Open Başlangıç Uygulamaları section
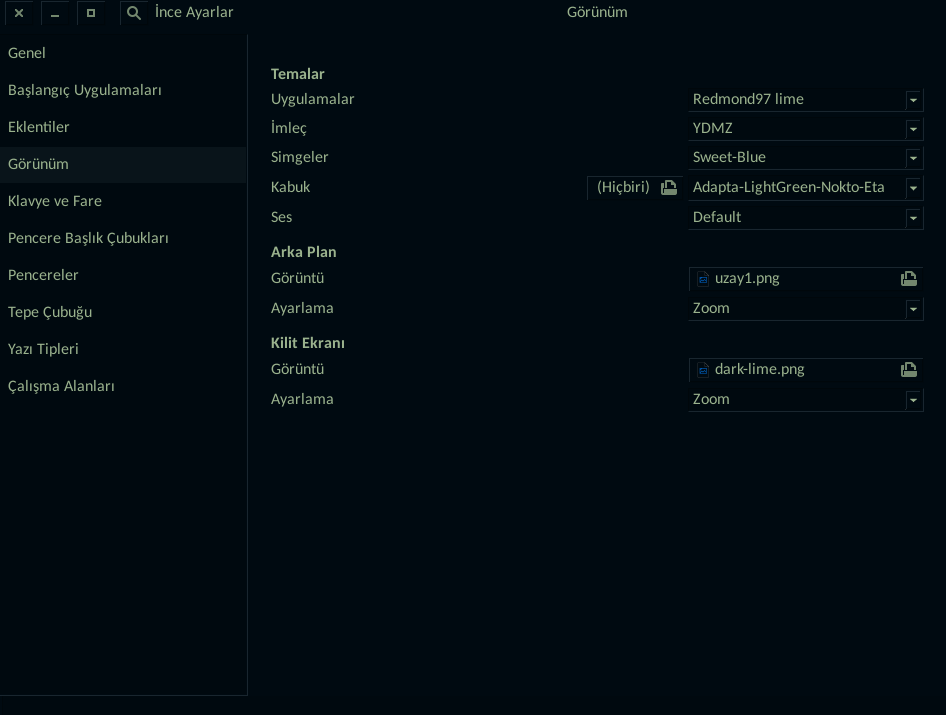The height and width of the screenshot is (715, 946). pos(123,90)
